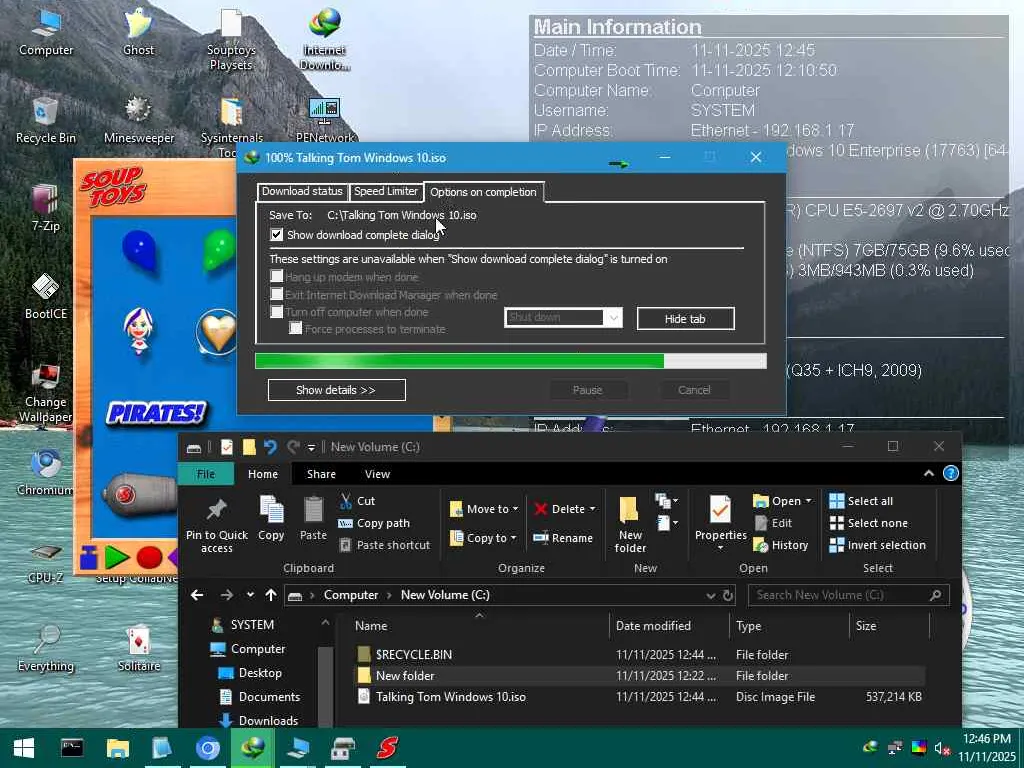The width and height of the screenshot is (1024, 768).
Task: Click the Cancel download button
Action: click(694, 390)
